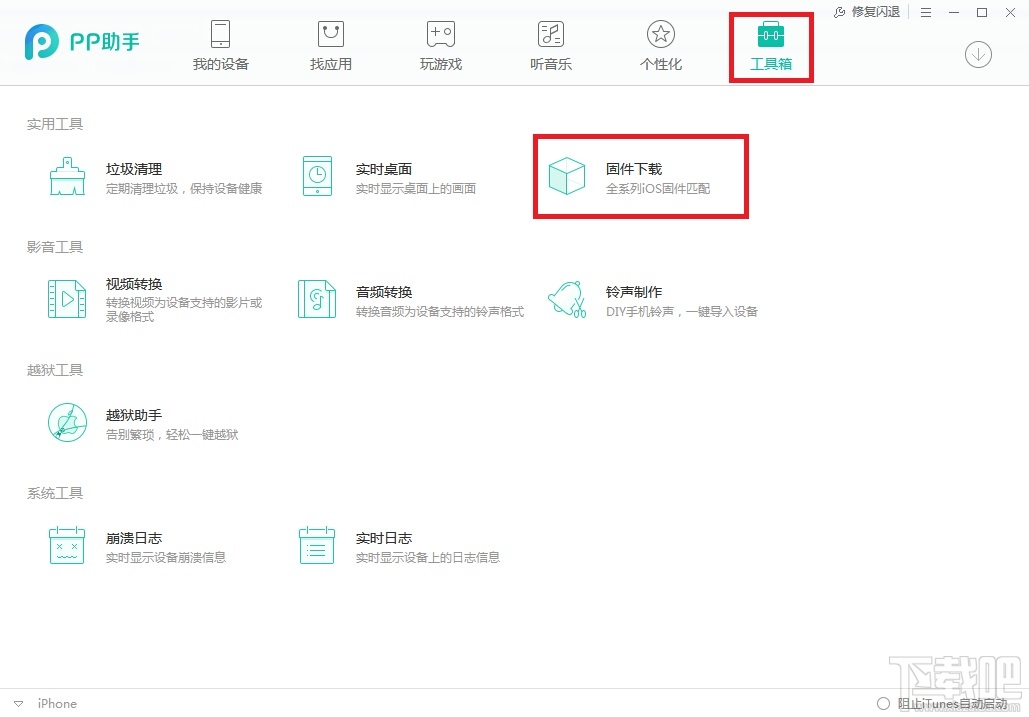
Task: Select the 视频转换 video converter tool
Action: 133,293
